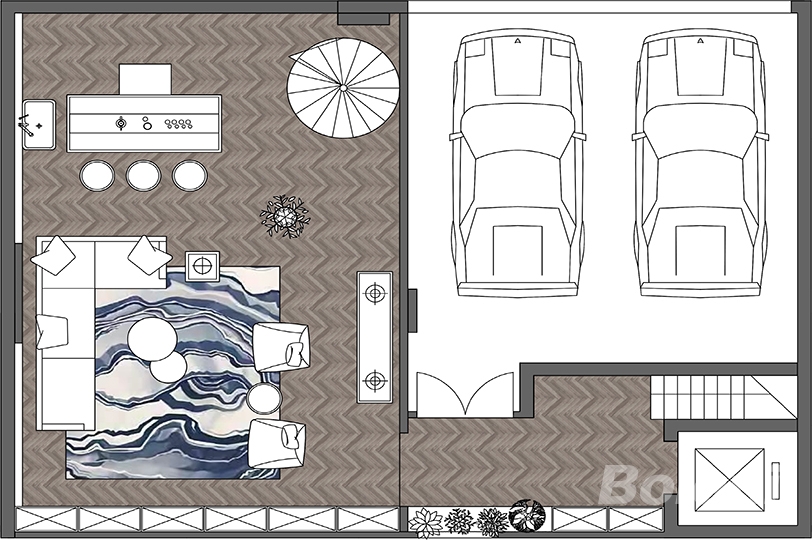This screenshot has height=540, width=812.
Task: Click the middle bar stool
Action: coord(143,175)
